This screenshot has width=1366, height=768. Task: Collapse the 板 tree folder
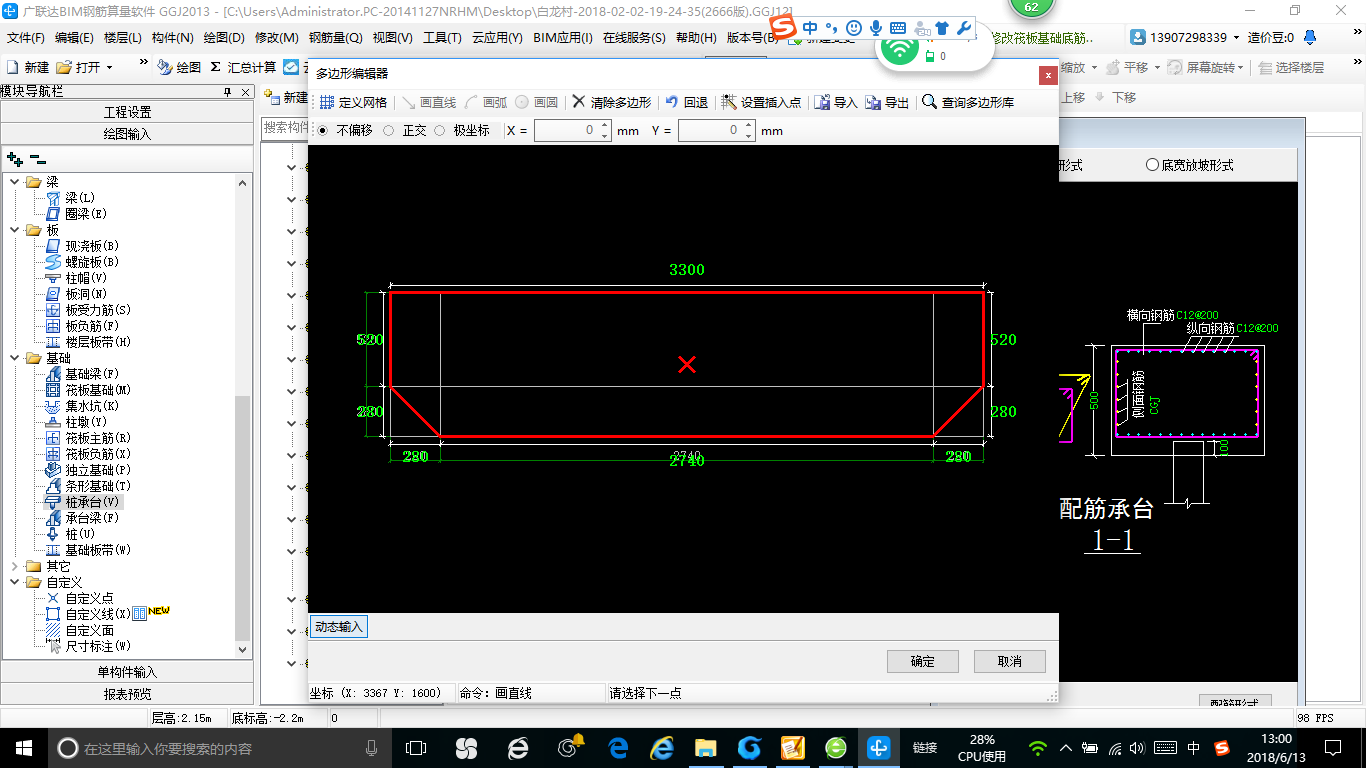(14, 230)
